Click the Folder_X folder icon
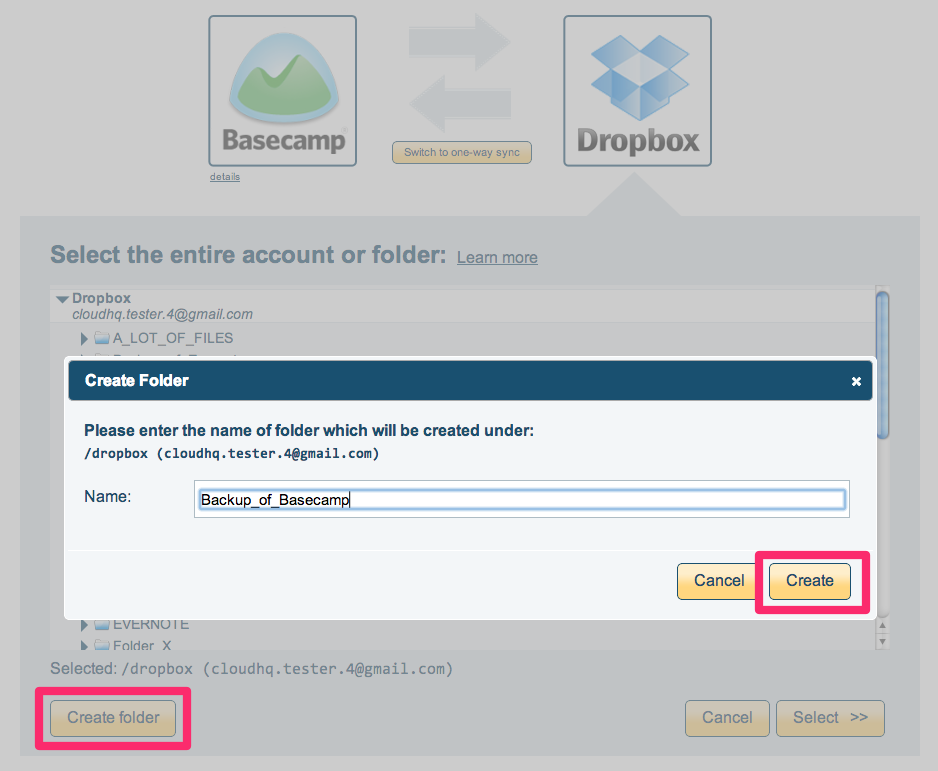The height and width of the screenshot is (771, 938). pos(102,646)
